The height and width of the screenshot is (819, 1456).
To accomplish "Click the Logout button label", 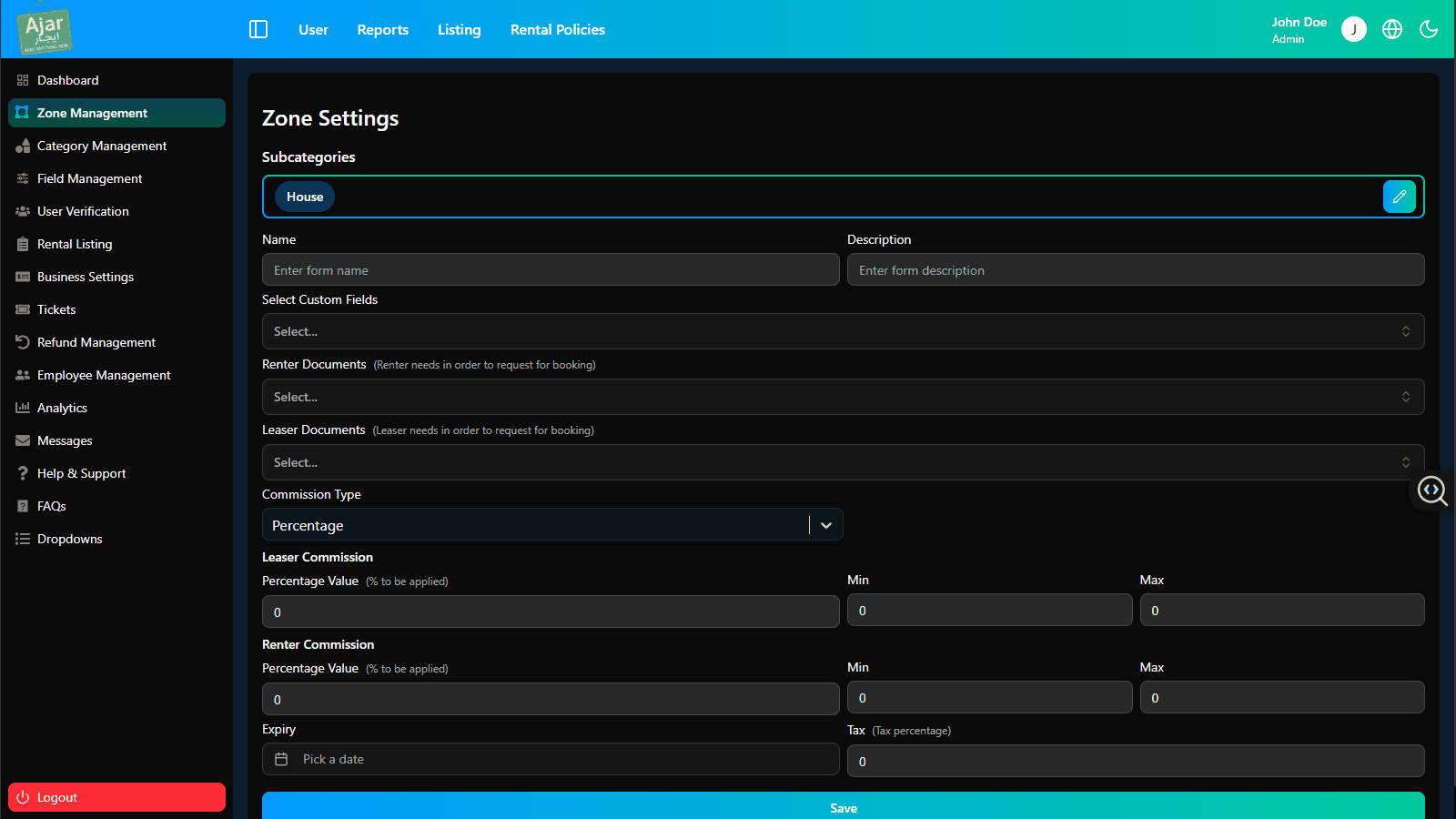I will coord(57,797).
